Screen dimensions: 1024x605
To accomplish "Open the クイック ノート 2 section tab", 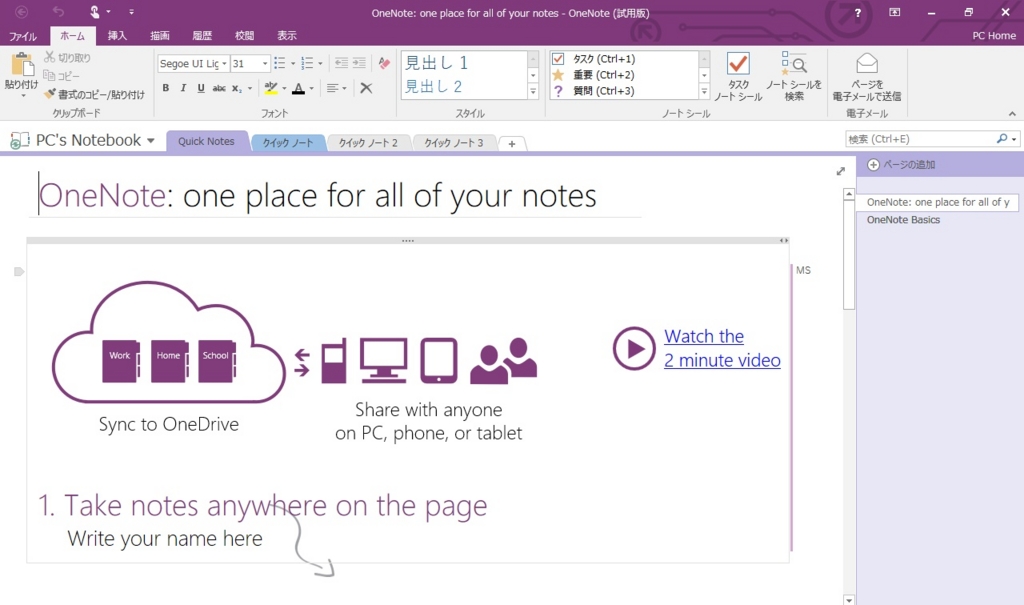I will [x=368, y=142].
